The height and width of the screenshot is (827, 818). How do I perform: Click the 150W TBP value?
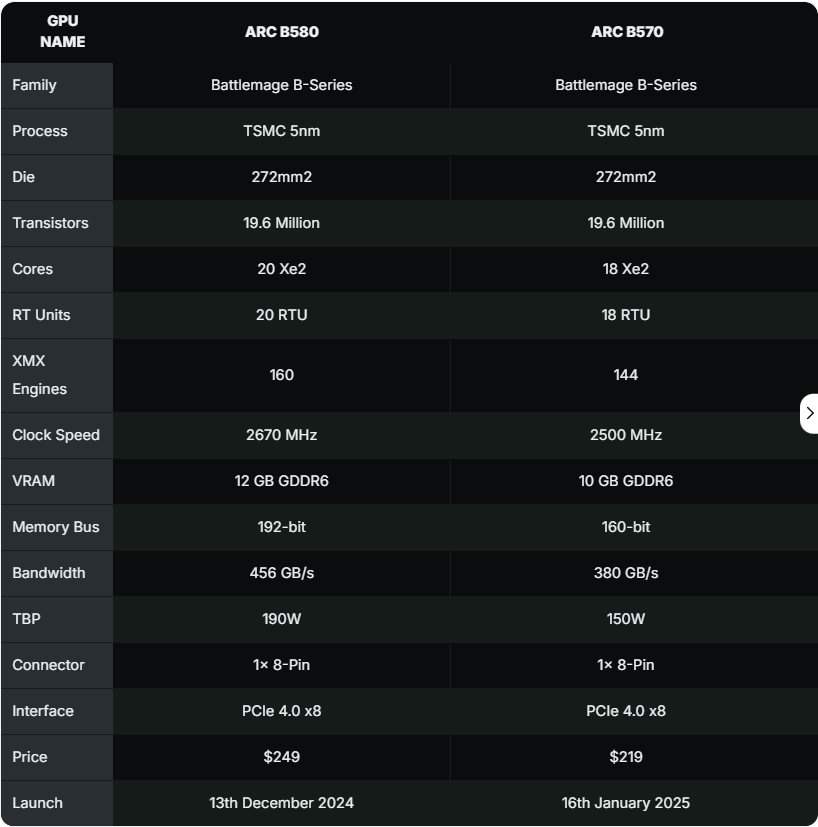click(626, 618)
